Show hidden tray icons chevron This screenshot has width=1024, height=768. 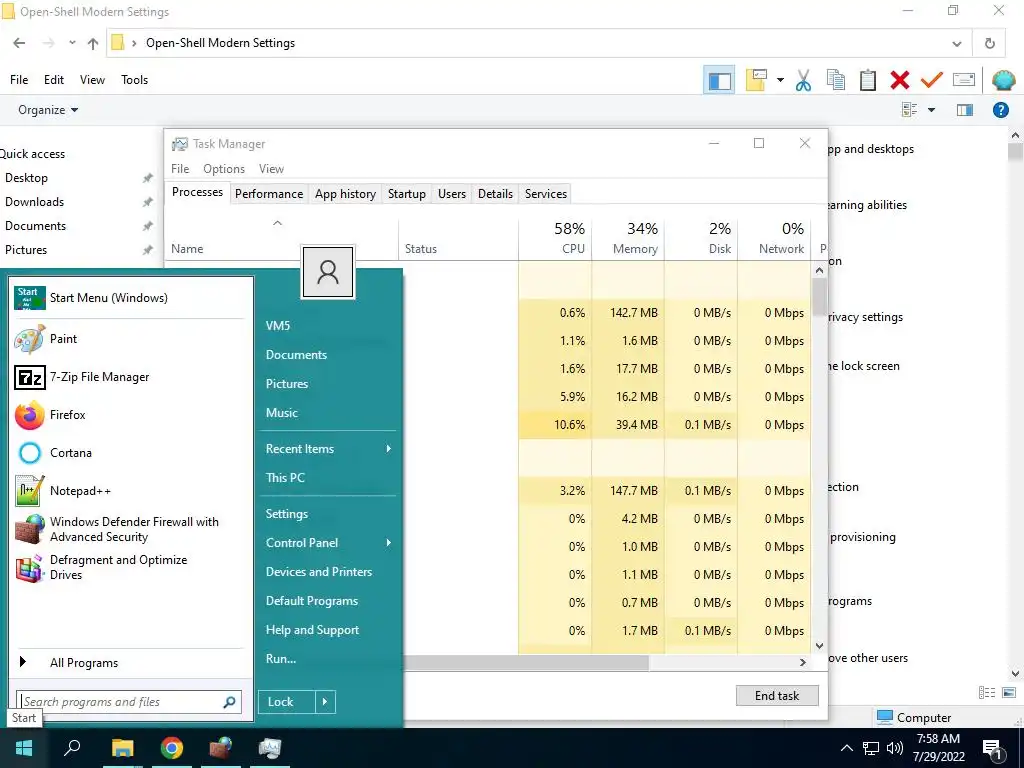(x=846, y=748)
